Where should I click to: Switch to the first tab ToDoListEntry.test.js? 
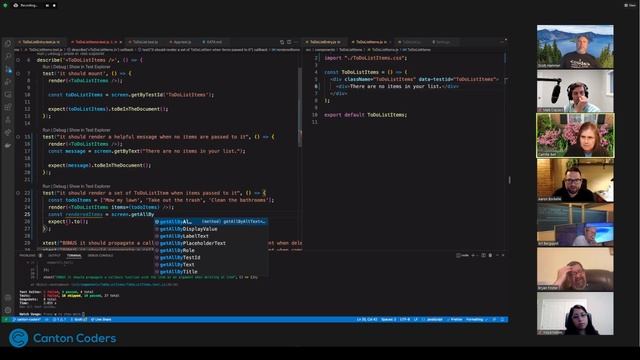40,42
